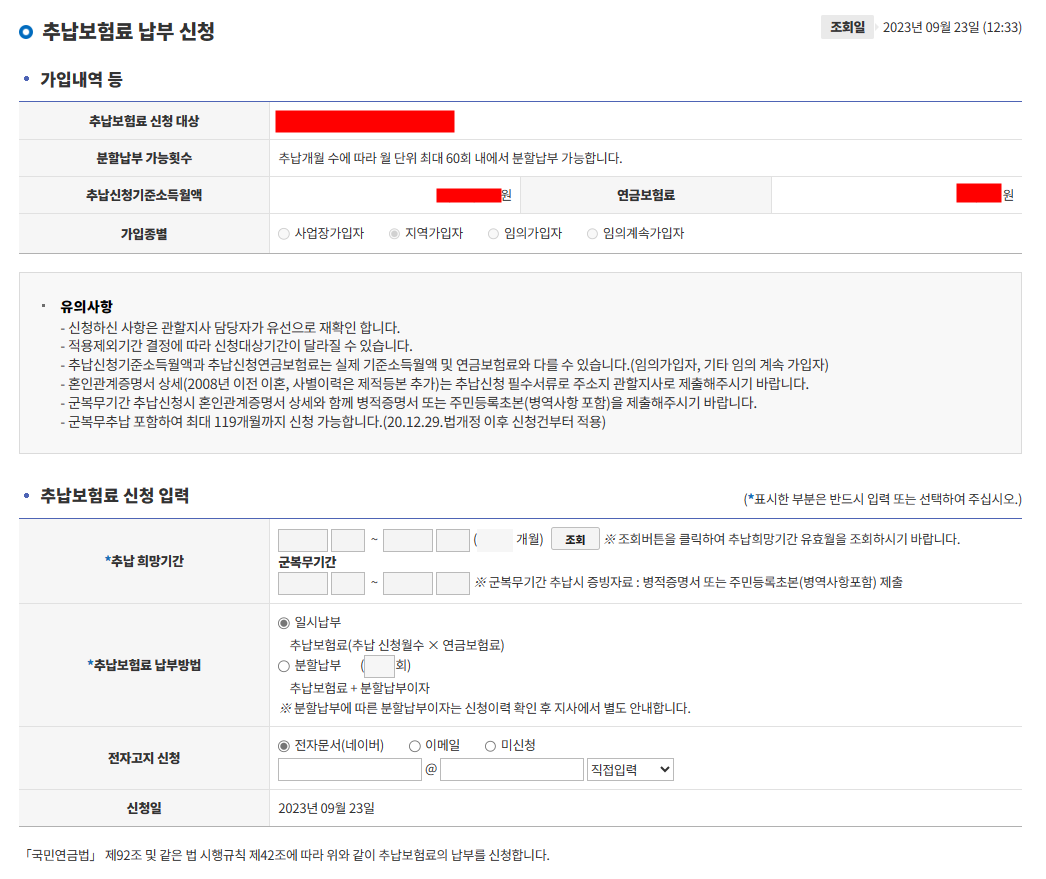This screenshot has width=1046, height=879.
Task: Click the email ID input before the @
Action: [349, 768]
